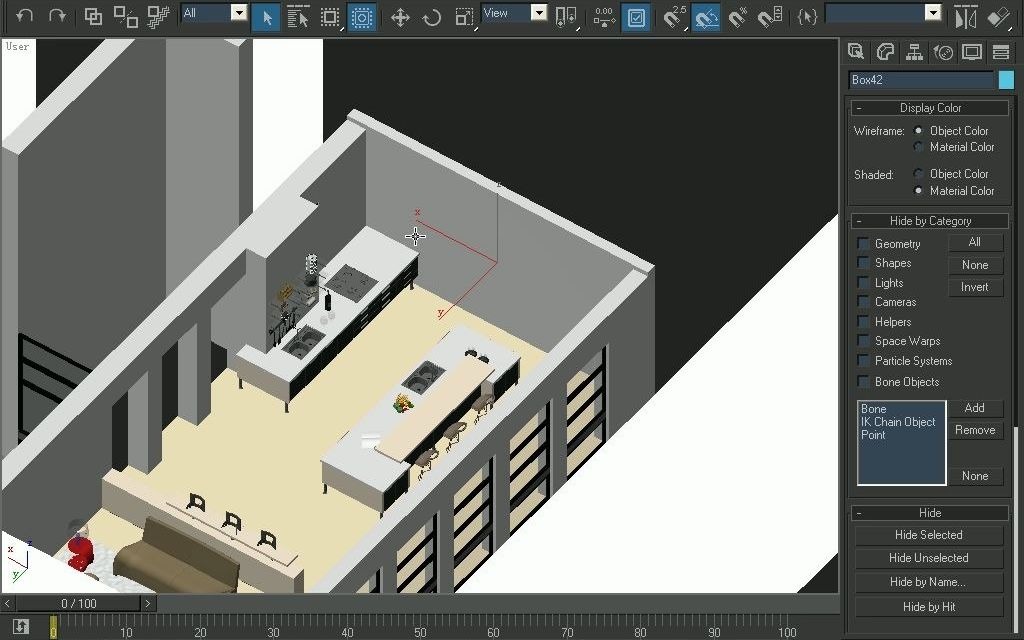Select the Select and Move tool

[x=399, y=17]
